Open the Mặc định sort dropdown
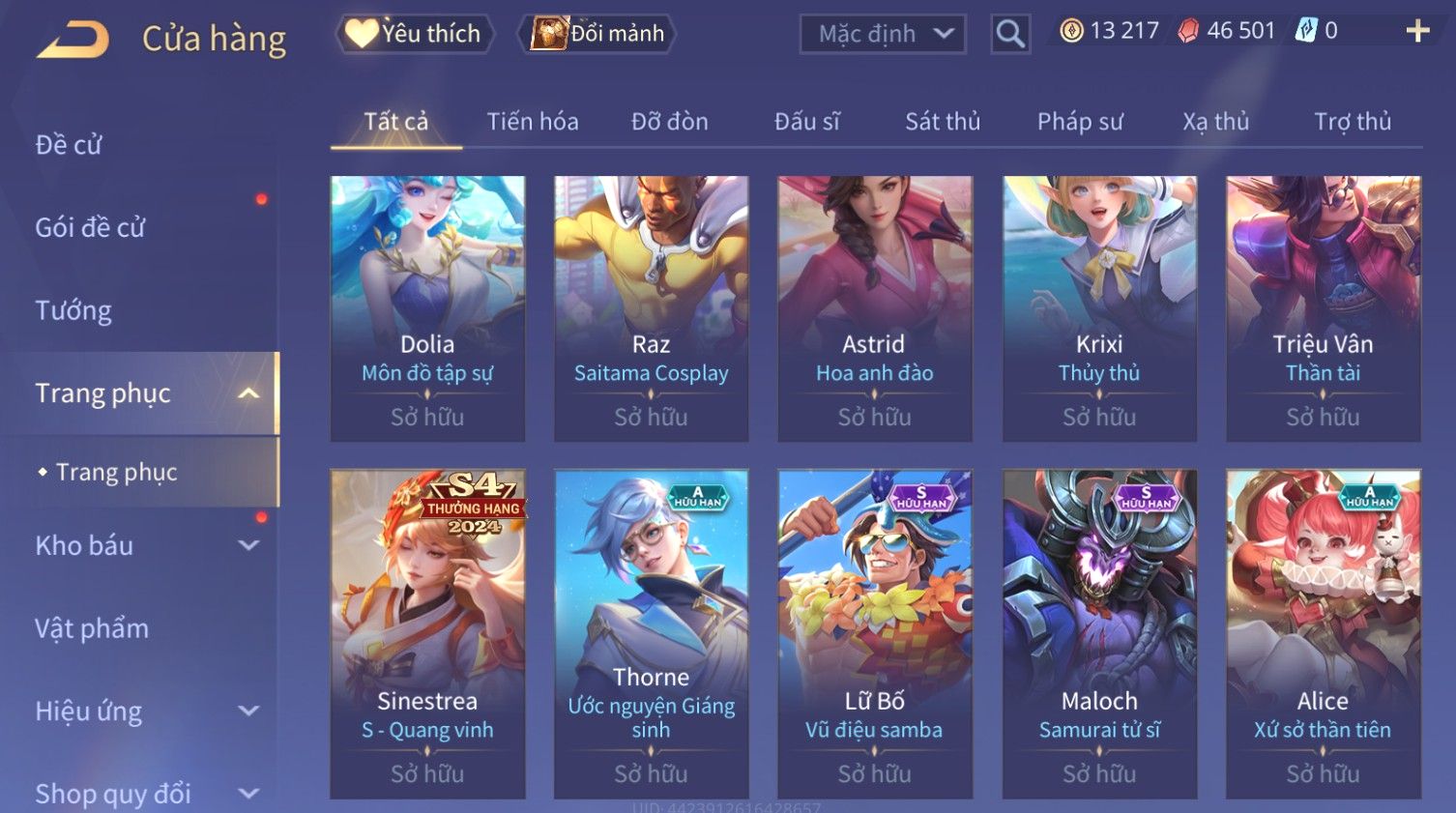Screen dimensions: 1456x813 883,35
